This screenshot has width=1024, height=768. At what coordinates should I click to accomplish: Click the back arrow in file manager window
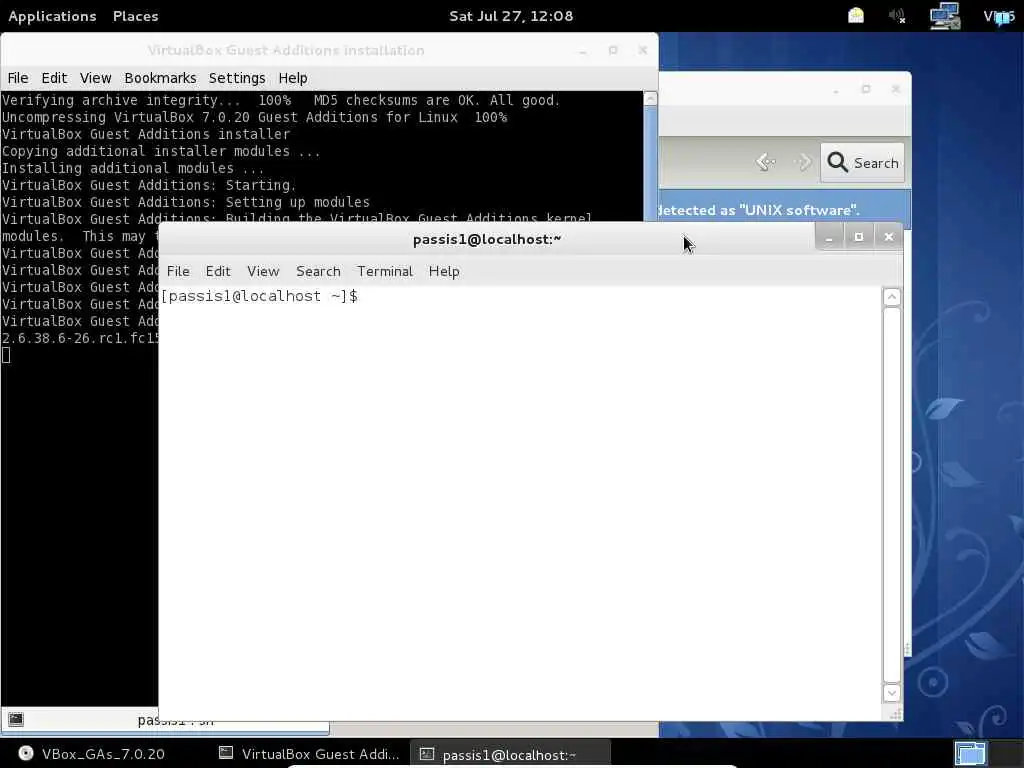[765, 161]
